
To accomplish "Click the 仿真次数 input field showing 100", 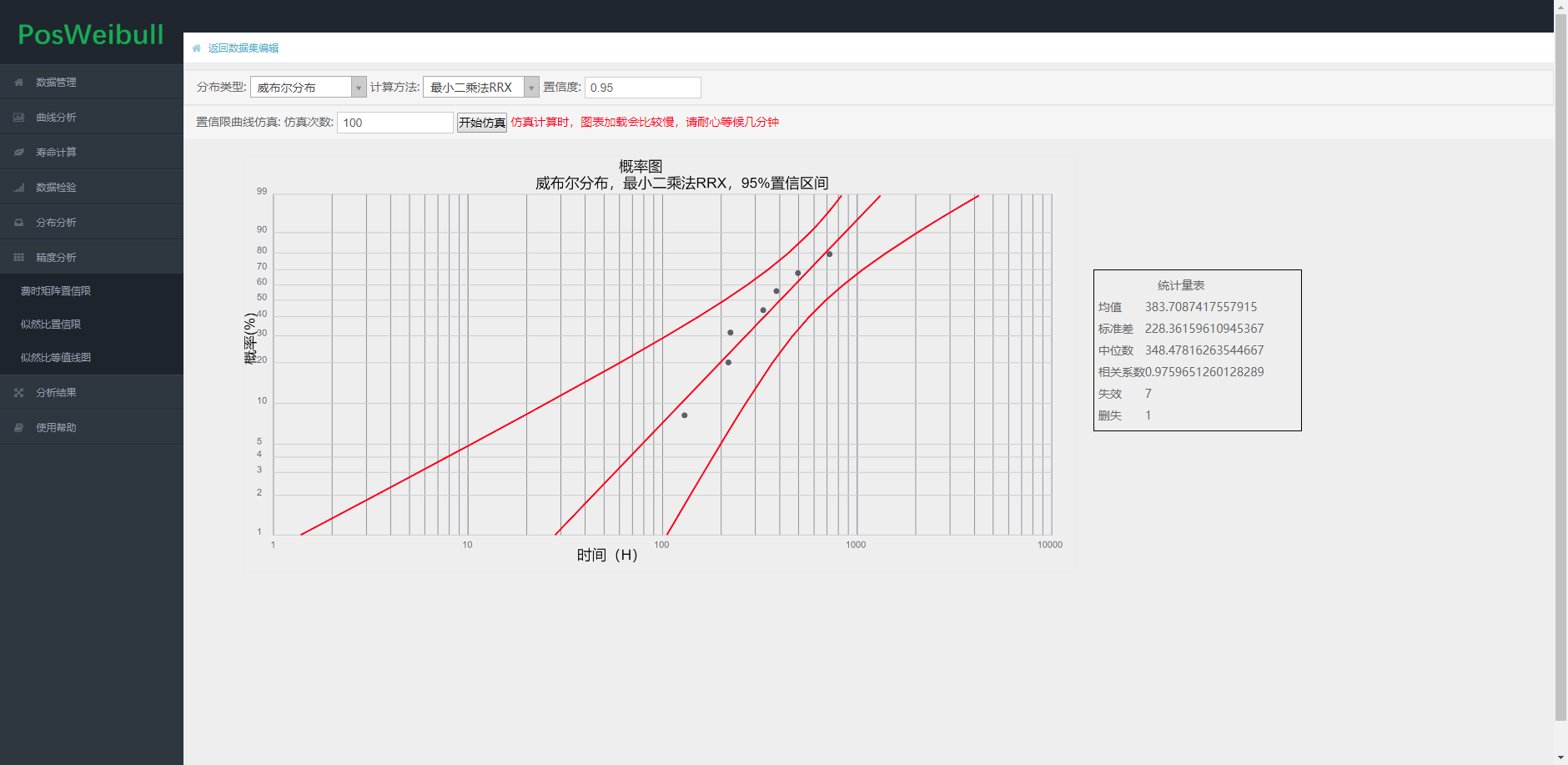I will [x=394, y=122].
